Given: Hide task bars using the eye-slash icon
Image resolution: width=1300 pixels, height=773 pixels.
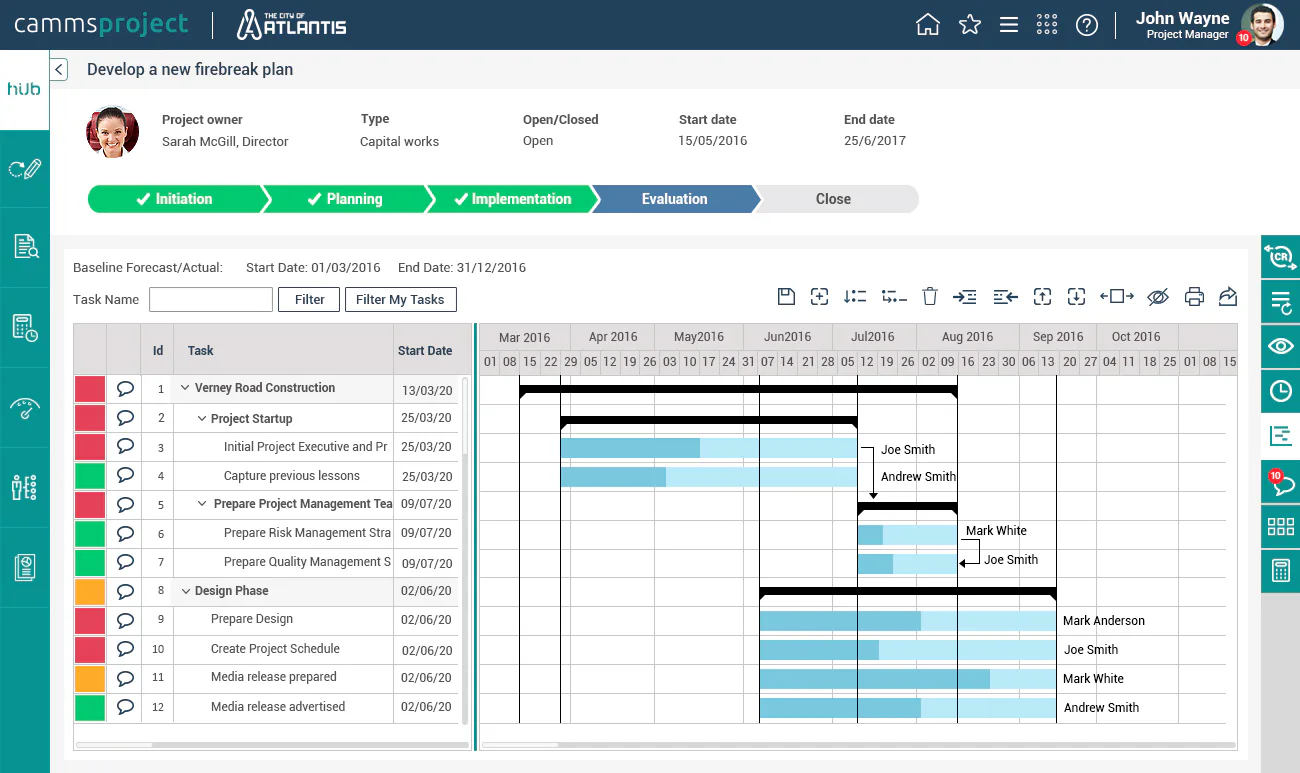Looking at the screenshot, I should coord(1158,296).
